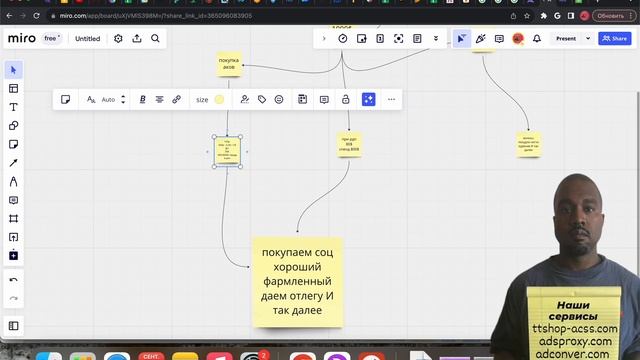Image resolution: width=640 pixels, height=360 pixels.
Task: Open the reactions celebration icon
Action: 480,39
